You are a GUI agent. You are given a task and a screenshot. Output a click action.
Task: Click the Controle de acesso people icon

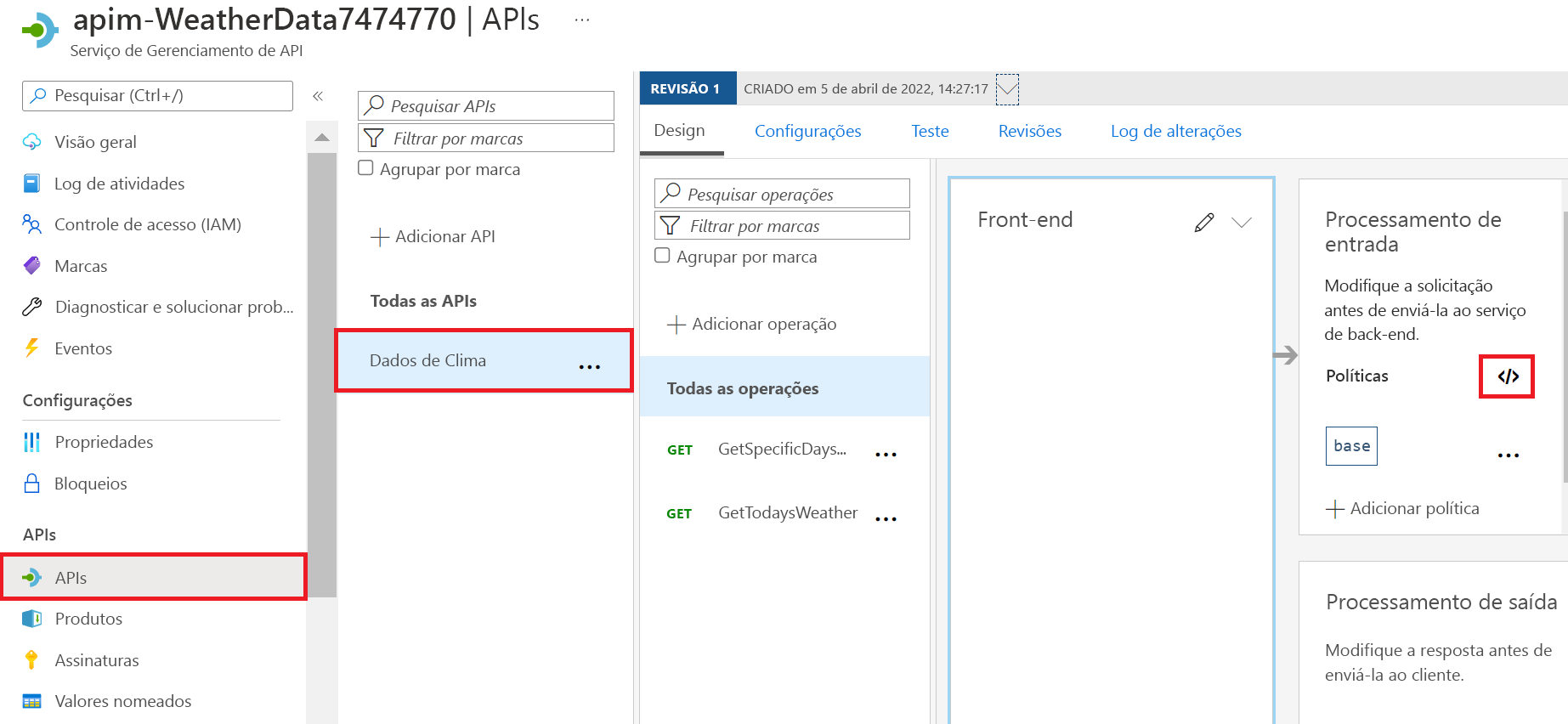[x=31, y=224]
